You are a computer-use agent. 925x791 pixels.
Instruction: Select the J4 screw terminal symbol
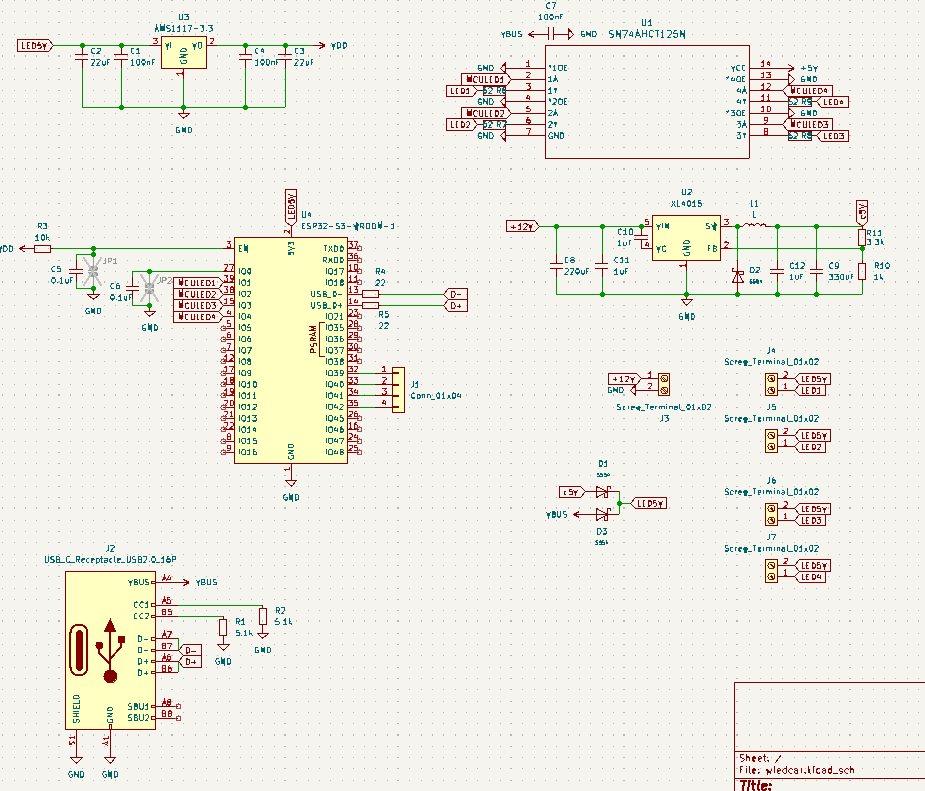pyautogui.click(x=771, y=384)
